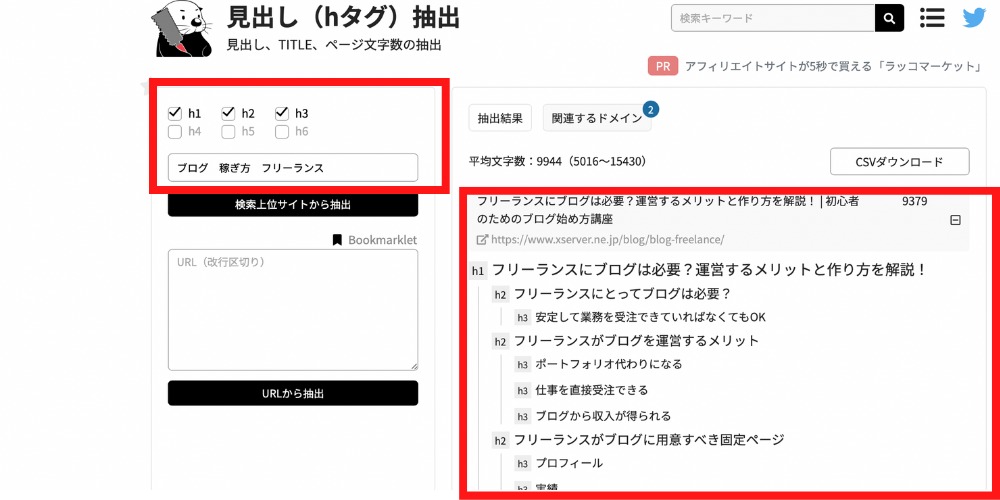Download results with CSVダウンロード button
Screen dimensions: 1000x500
click(899, 161)
